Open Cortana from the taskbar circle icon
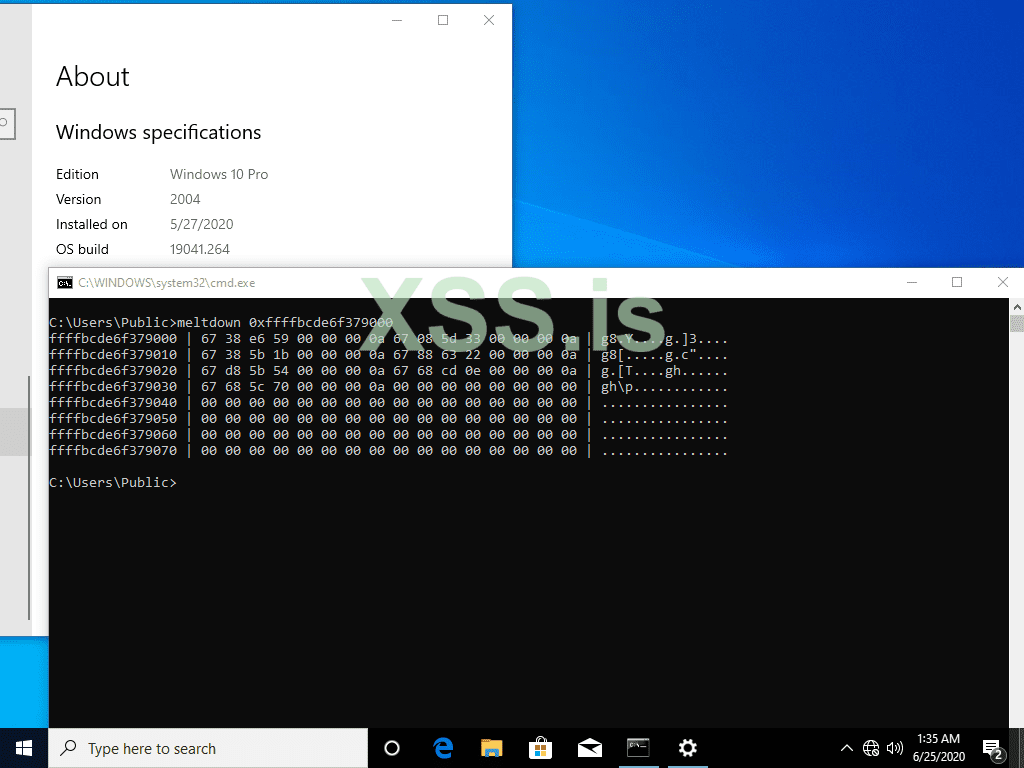This screenshot has height=768, width=1024. pyautogui.click(x=392, y=748)
